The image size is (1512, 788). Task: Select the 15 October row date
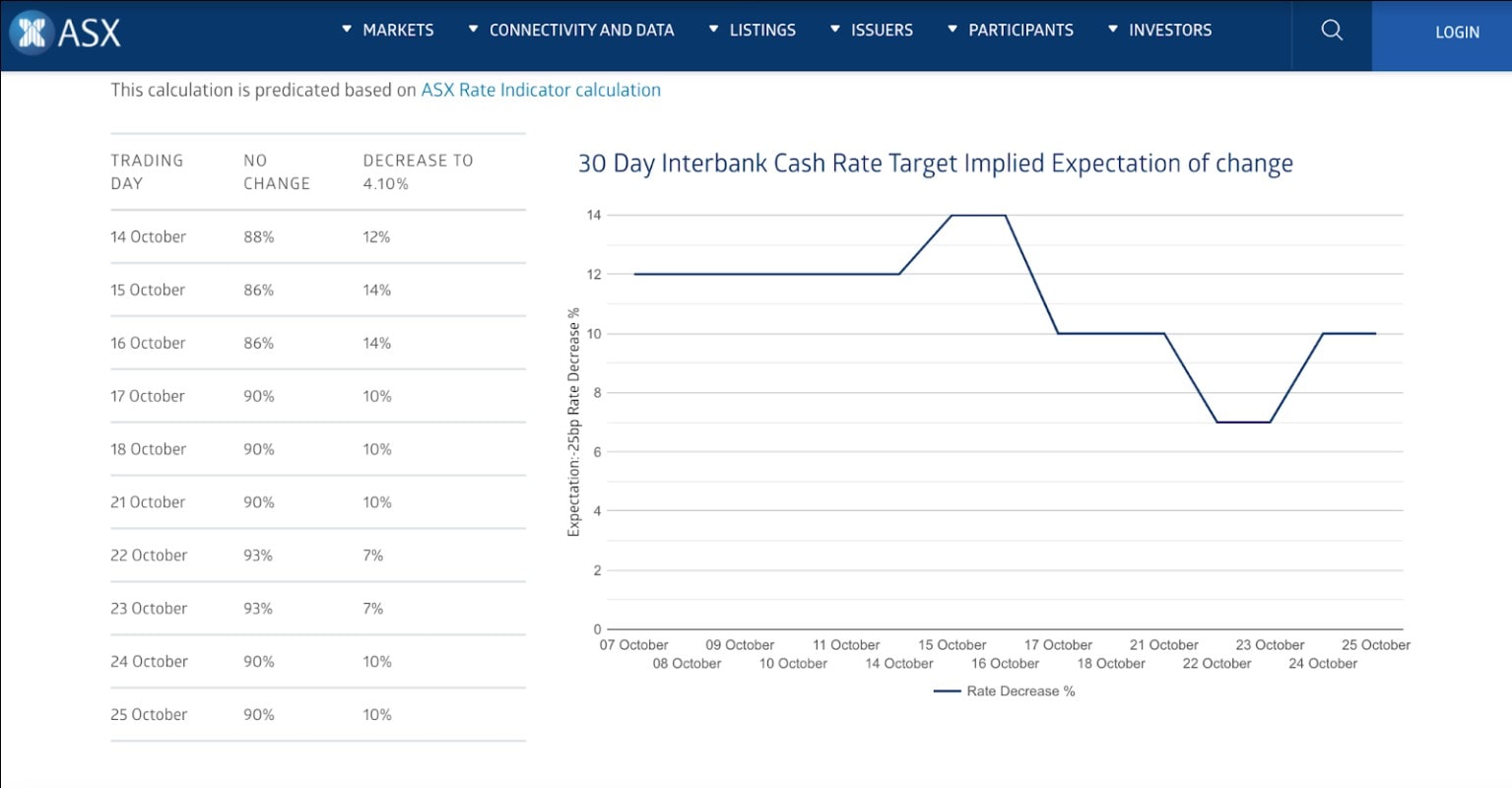(148, 291)
